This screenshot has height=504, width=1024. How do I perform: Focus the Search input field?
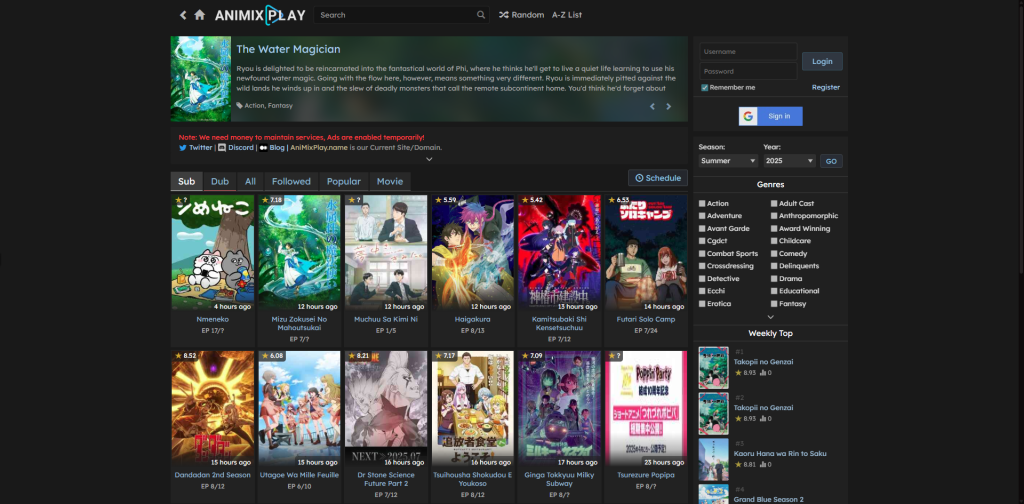pyautogui.click(x=401, y=15)
